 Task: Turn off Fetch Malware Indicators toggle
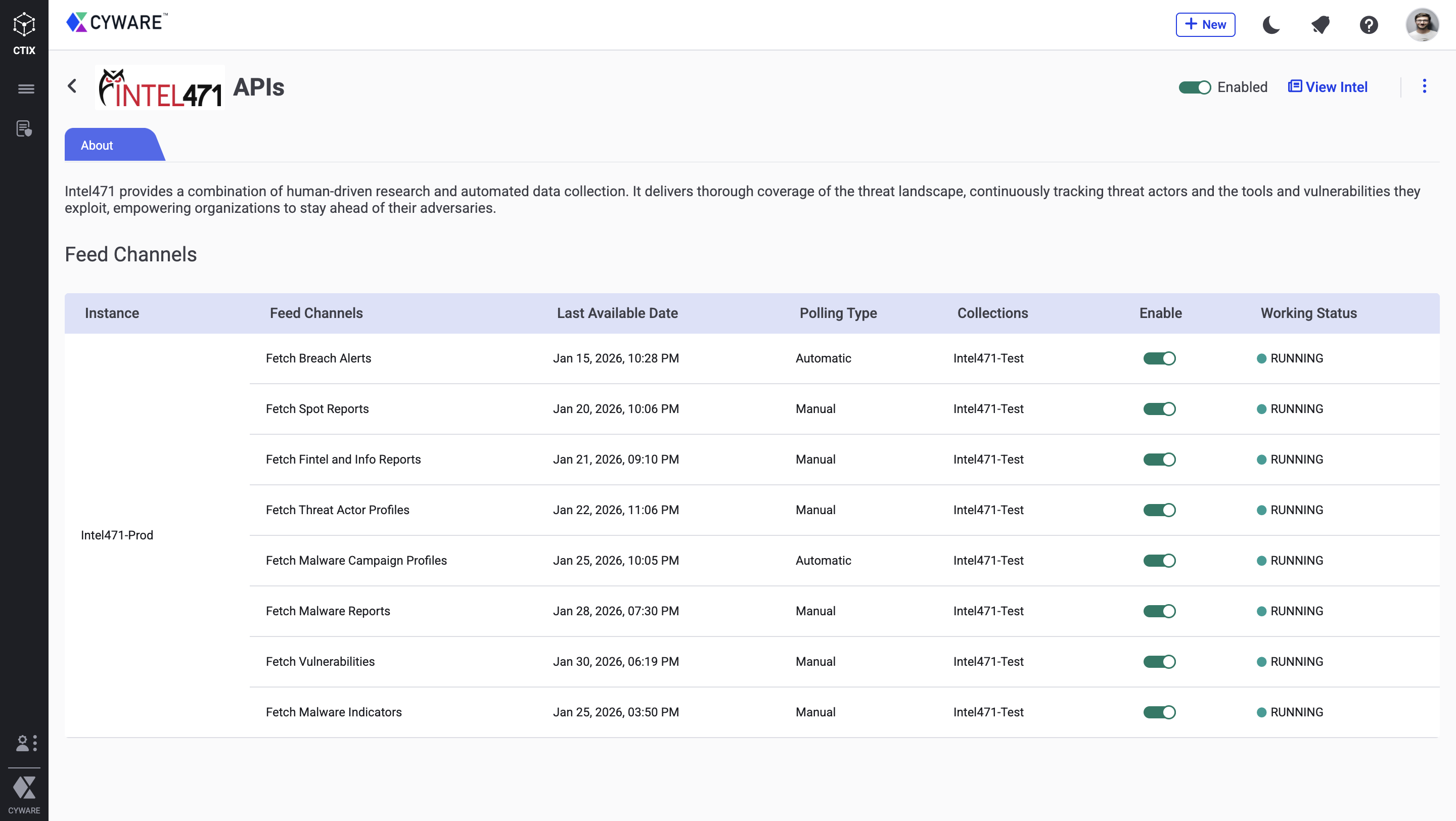coord(1159,712)
